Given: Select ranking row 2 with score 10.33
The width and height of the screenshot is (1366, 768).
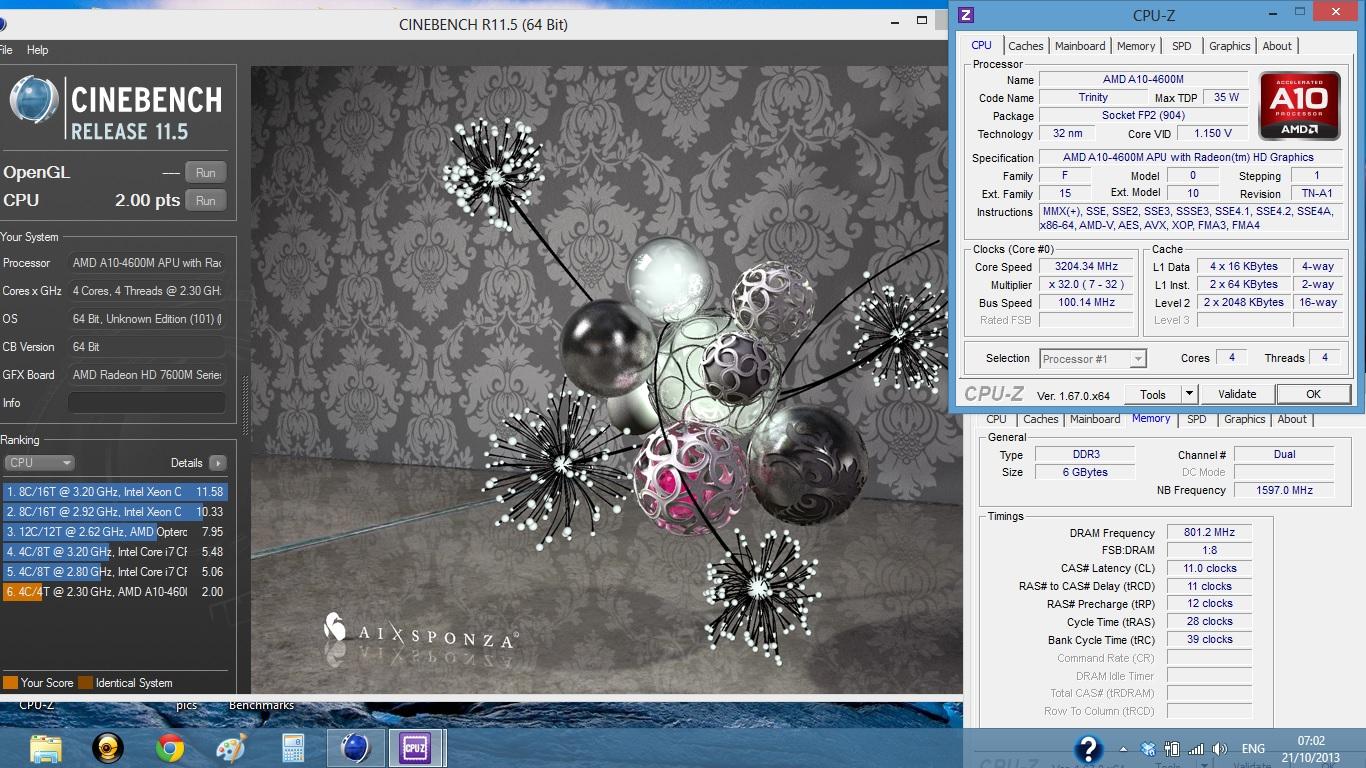Looking at the screenshot, I should pyautogui.click(x=115, y=512).
